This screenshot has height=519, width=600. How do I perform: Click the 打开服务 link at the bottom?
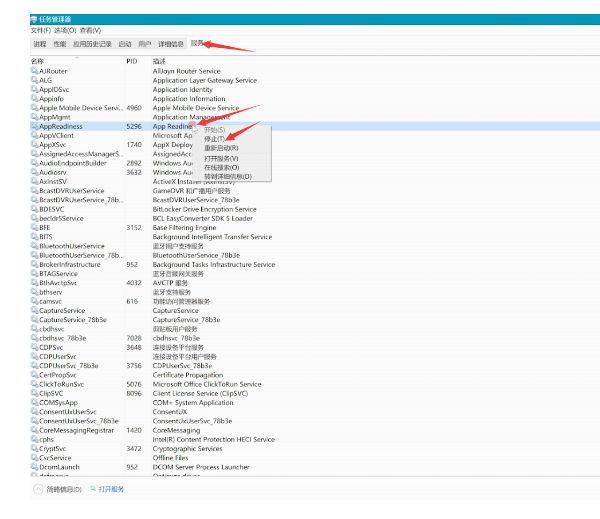(110, 490)
